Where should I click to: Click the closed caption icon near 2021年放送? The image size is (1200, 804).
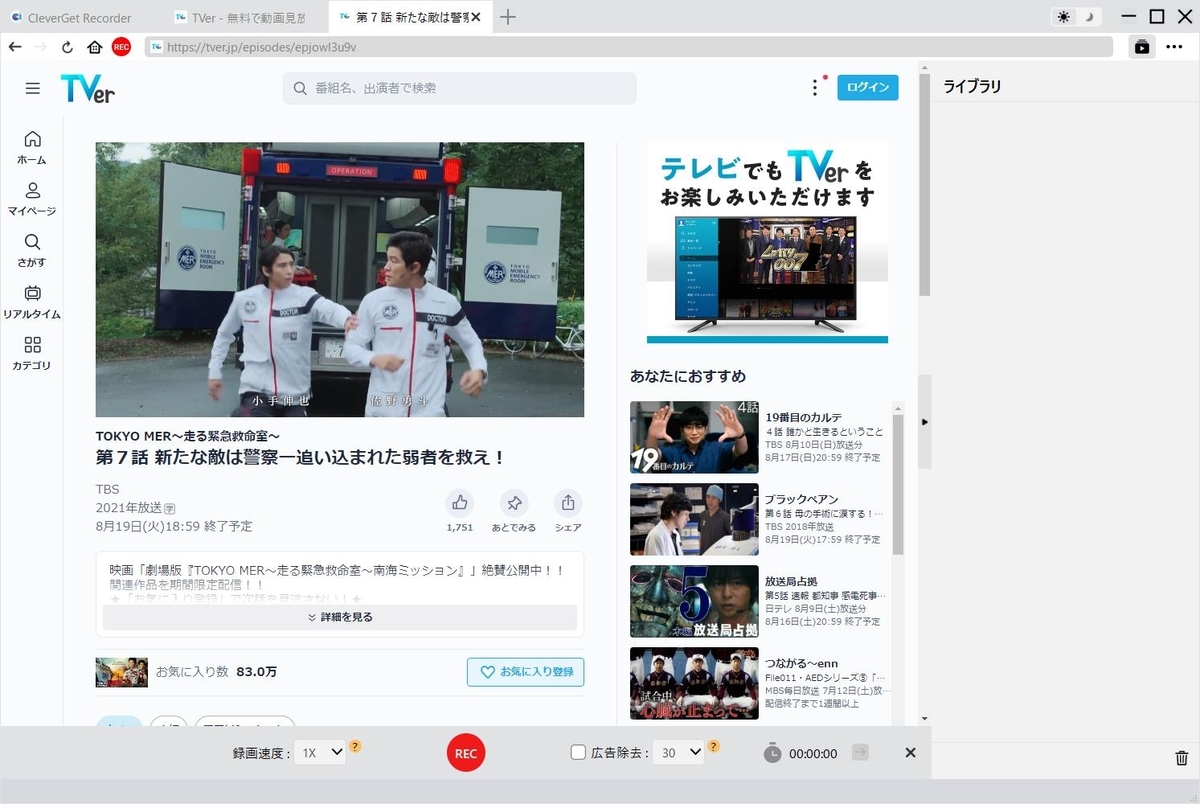click(x=170, y=508)
